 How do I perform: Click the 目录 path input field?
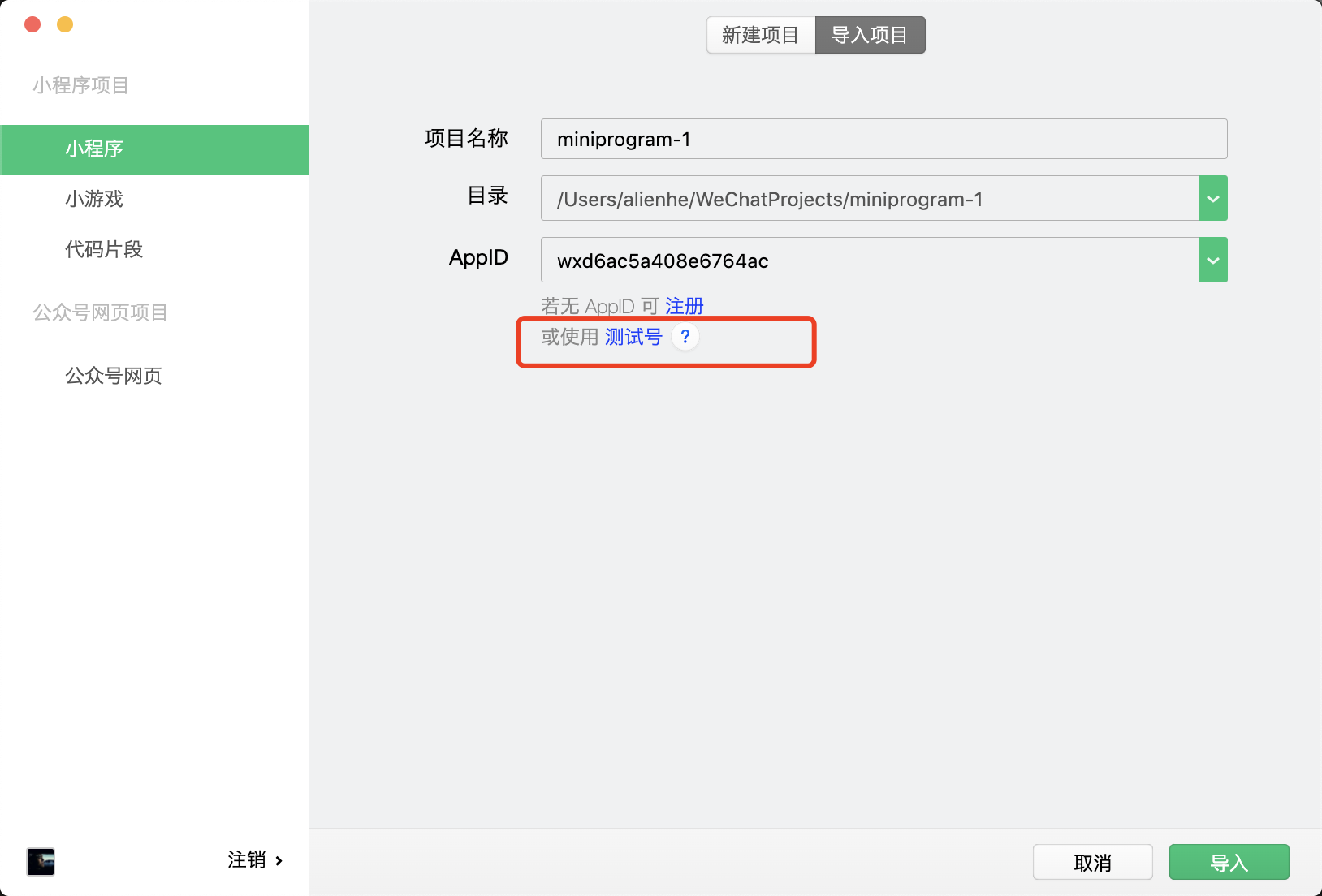[870, 198]
